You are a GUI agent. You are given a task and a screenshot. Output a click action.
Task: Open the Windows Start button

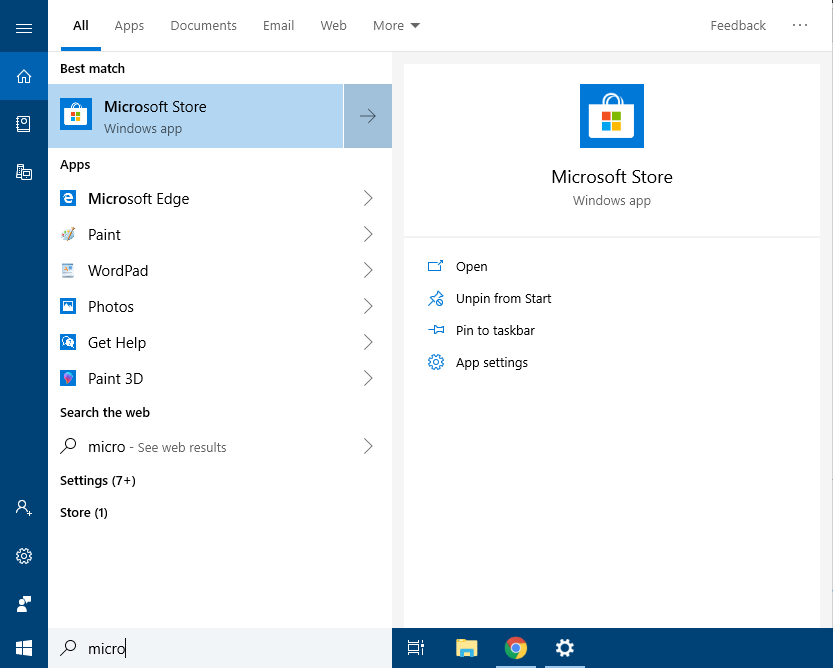[x=24, y=648]
